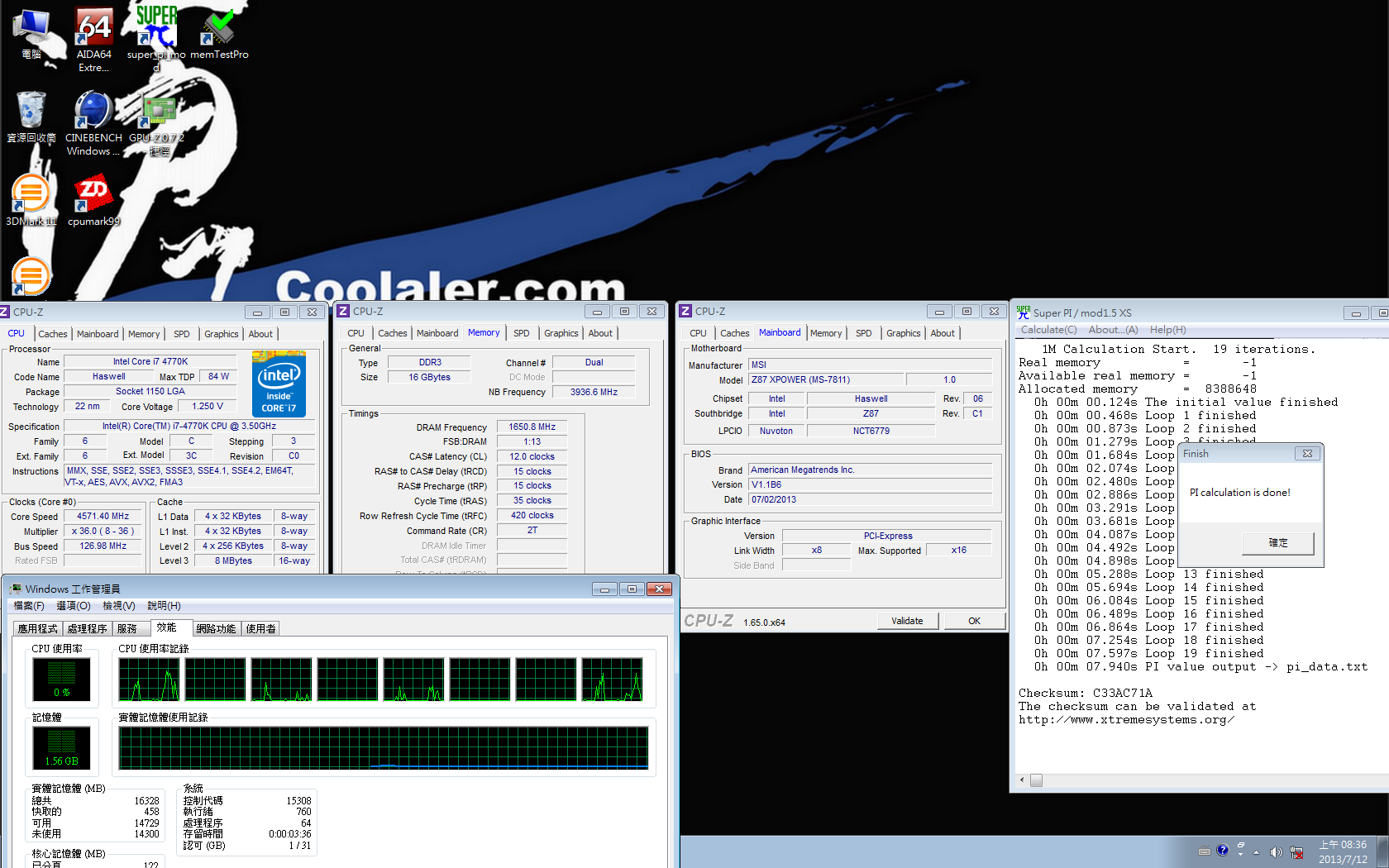Launch the super_pi_mod desktop shortcut
Screen dimensions: 1389x868
(155, 39)
